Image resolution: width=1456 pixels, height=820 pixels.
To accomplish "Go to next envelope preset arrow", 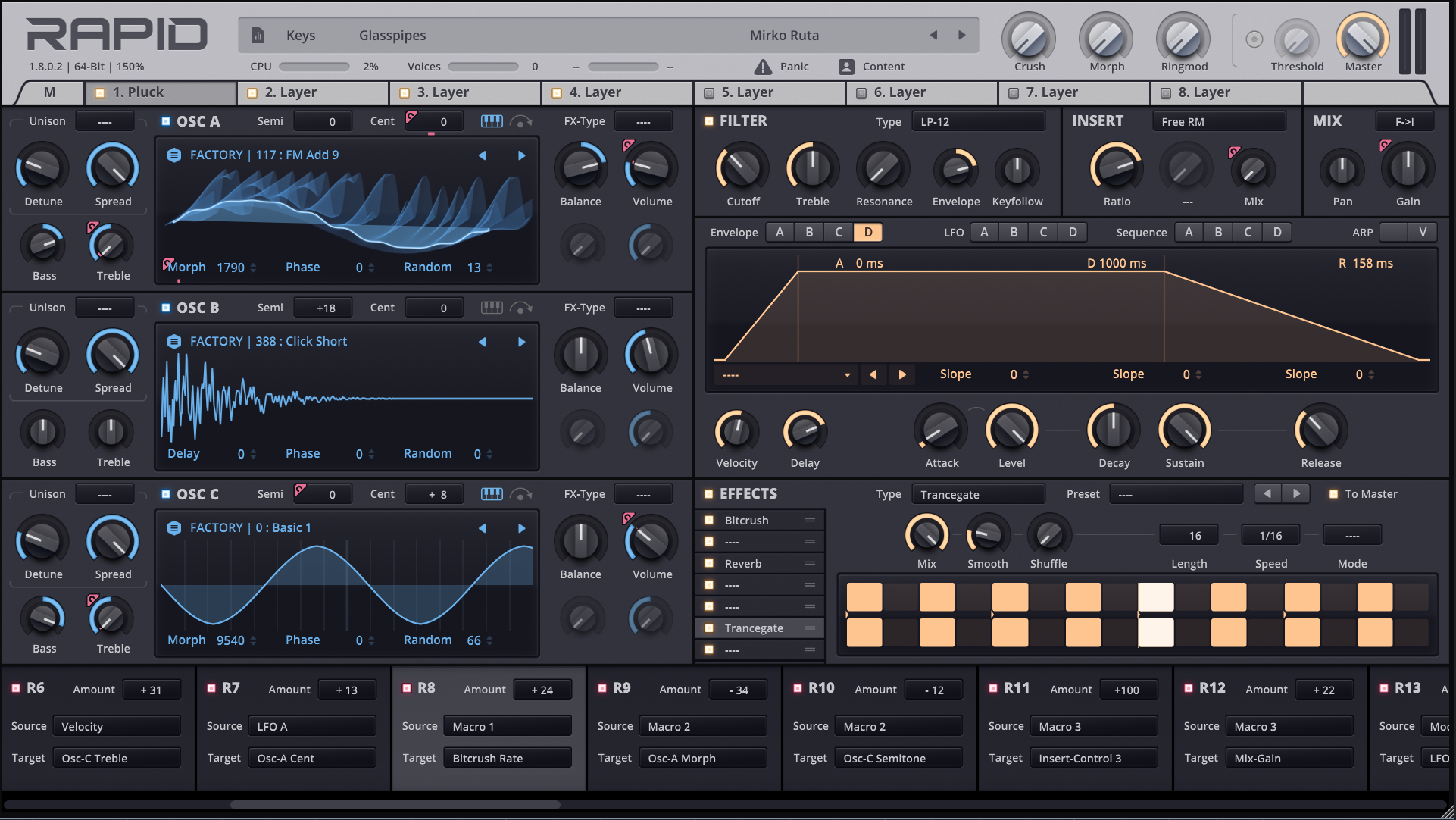I will coord(901,374).
